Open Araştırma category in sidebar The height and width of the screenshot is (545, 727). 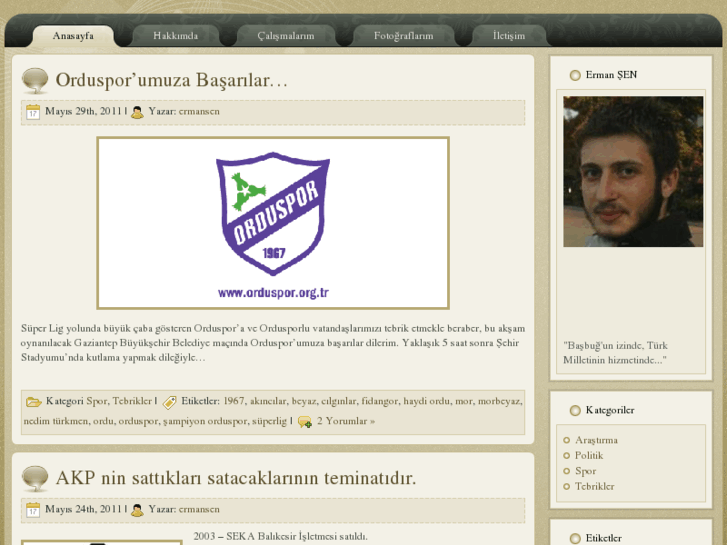(x=596, y=440)
